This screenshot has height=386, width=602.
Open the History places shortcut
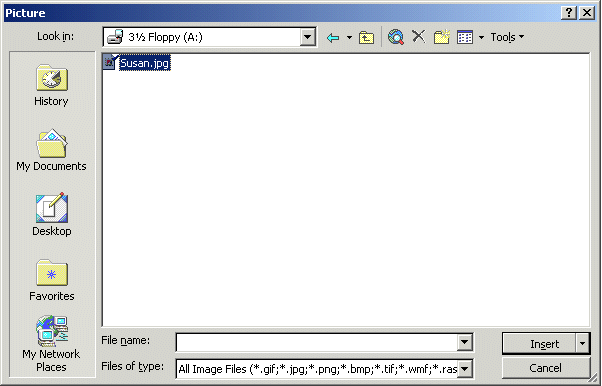point(51,85)
